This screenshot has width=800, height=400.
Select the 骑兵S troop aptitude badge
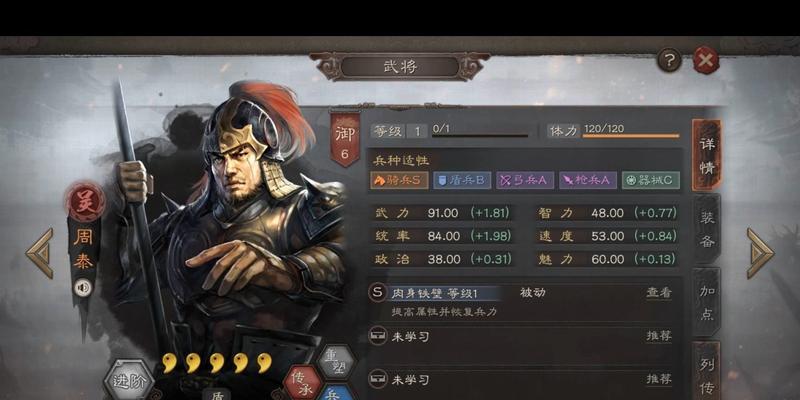point(399,180)
